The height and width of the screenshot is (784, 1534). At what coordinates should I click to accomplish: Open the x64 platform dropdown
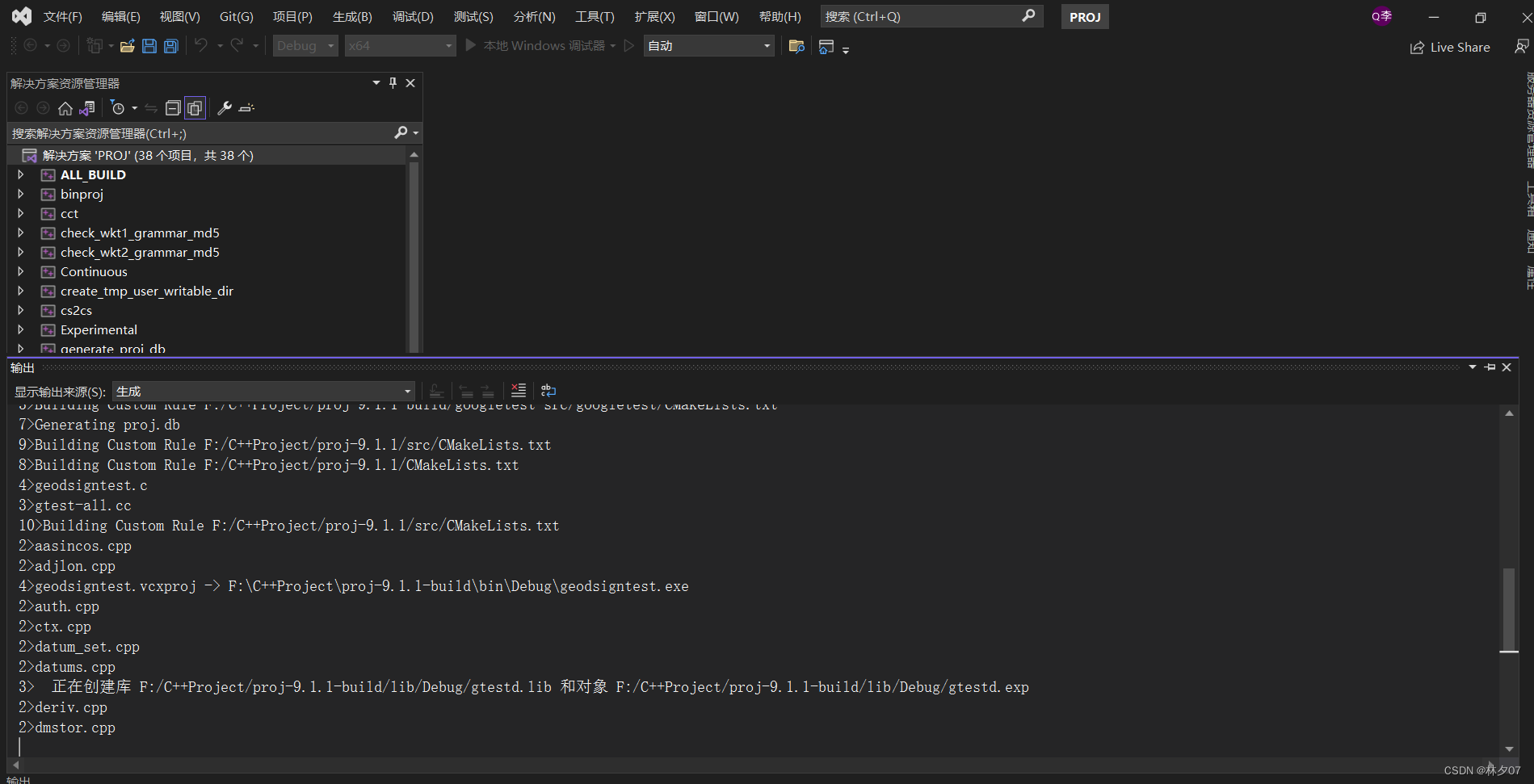[399, 45]
